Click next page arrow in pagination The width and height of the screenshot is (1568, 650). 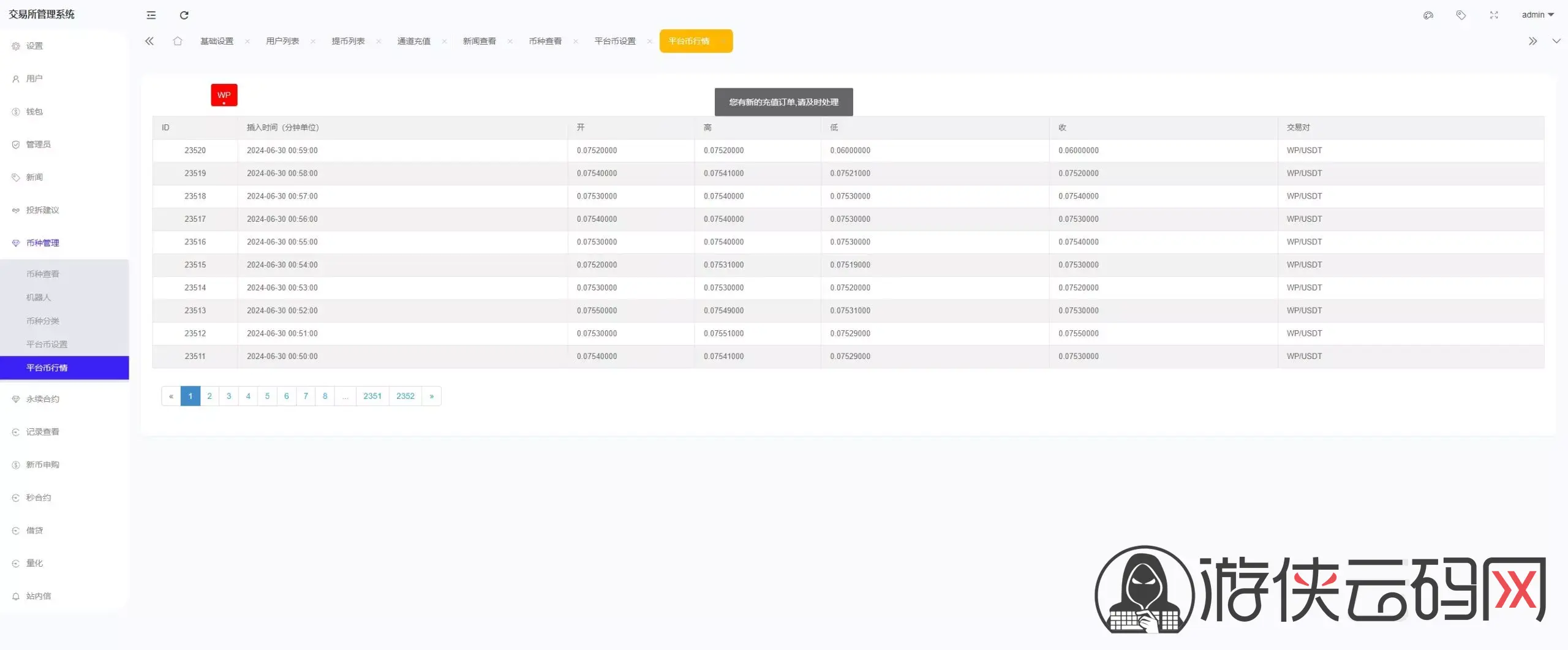click(432, 396)
